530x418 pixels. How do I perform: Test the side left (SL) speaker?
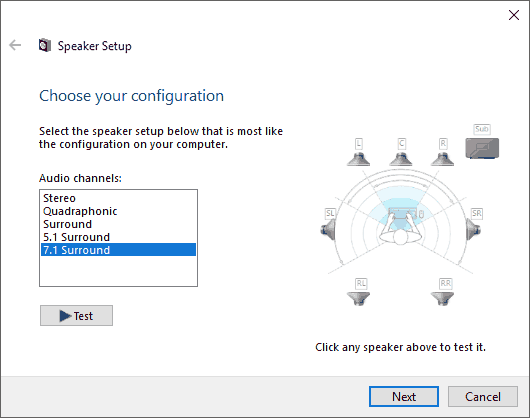(328, 229)
